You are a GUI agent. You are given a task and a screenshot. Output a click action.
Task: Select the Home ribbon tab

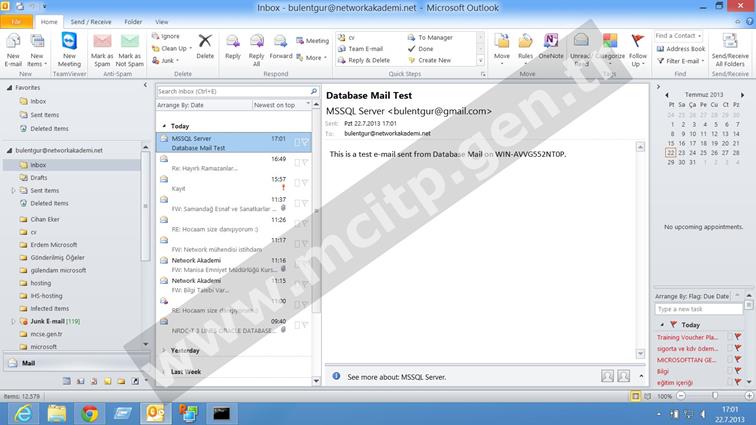[49, 22]
